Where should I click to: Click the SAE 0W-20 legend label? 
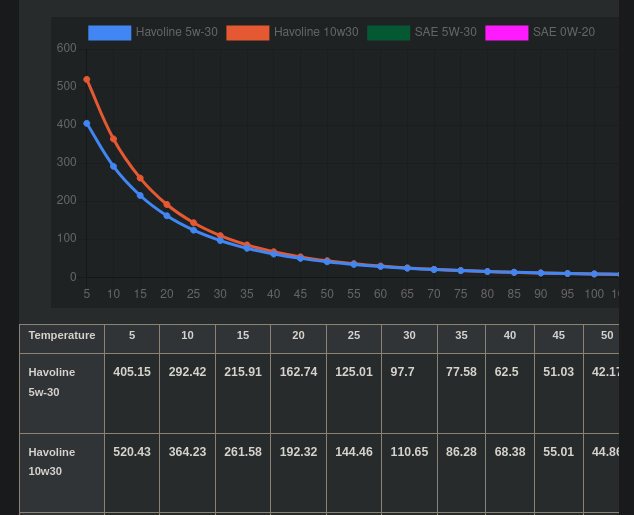pos(564,32)
